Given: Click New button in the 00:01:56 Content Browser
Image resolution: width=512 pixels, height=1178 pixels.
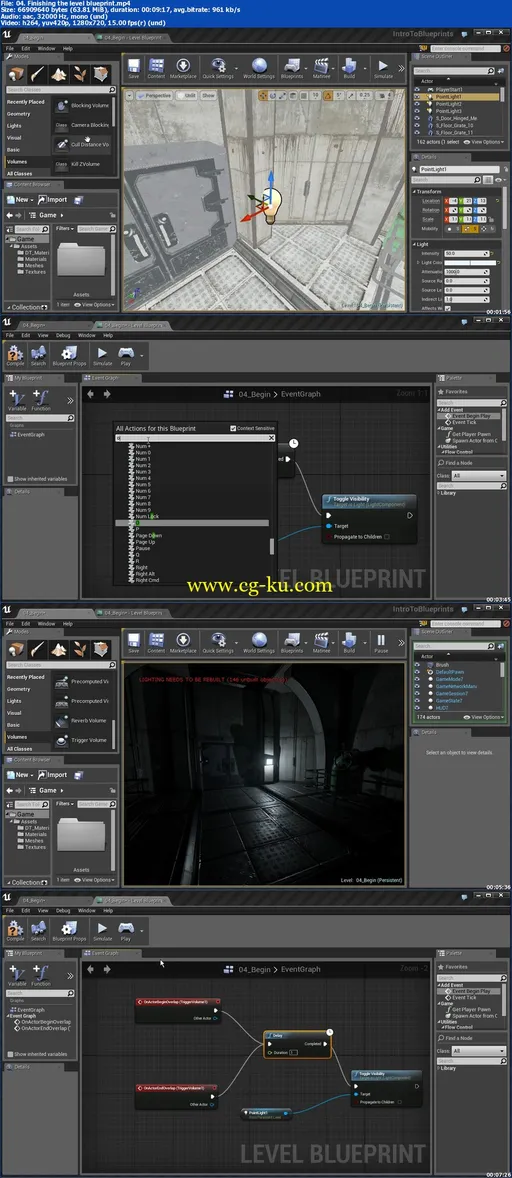Looking at the screenshot, I should (x=20, y=199).
